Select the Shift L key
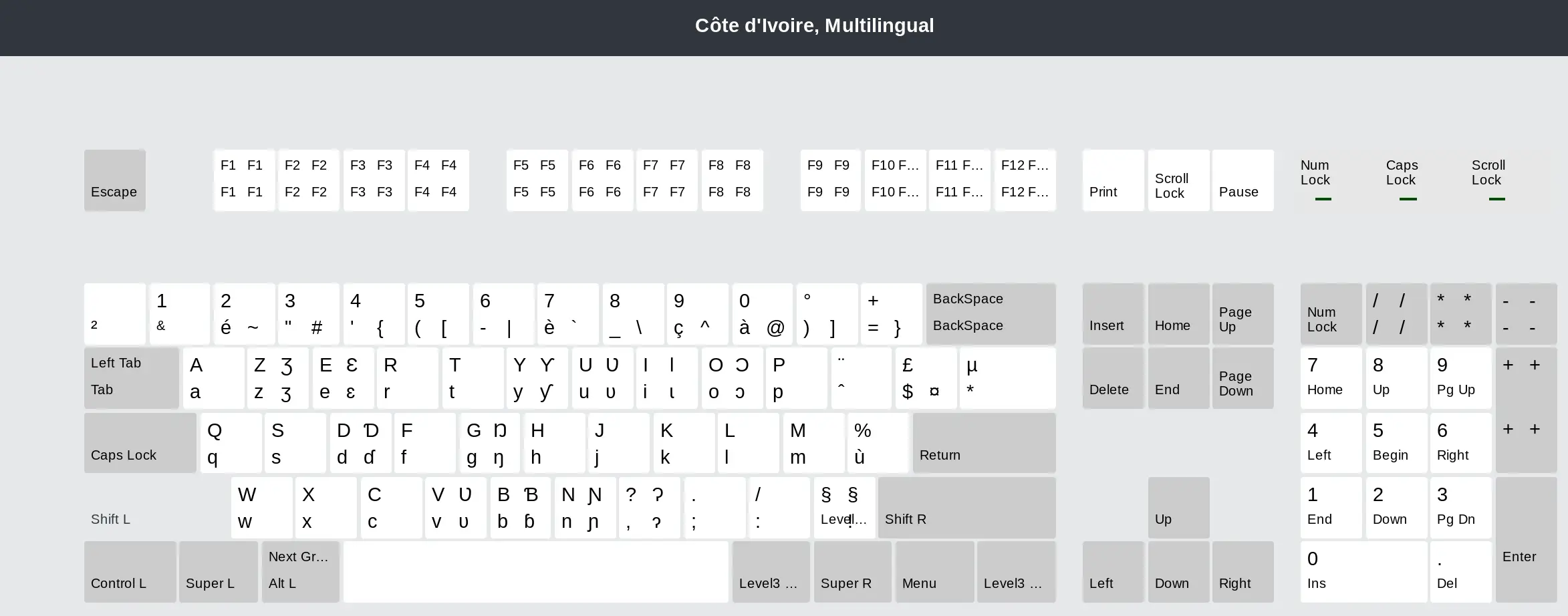Viewport: 1568px width, 616px height. (x=156, y=508)
